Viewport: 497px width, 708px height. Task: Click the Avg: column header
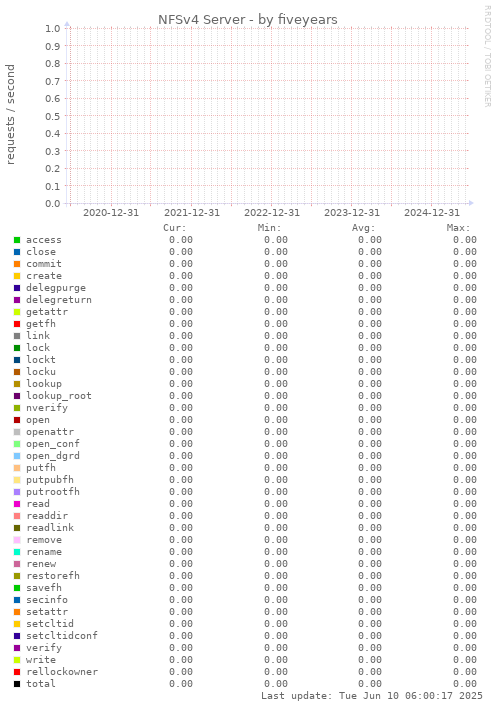(364, 228)
